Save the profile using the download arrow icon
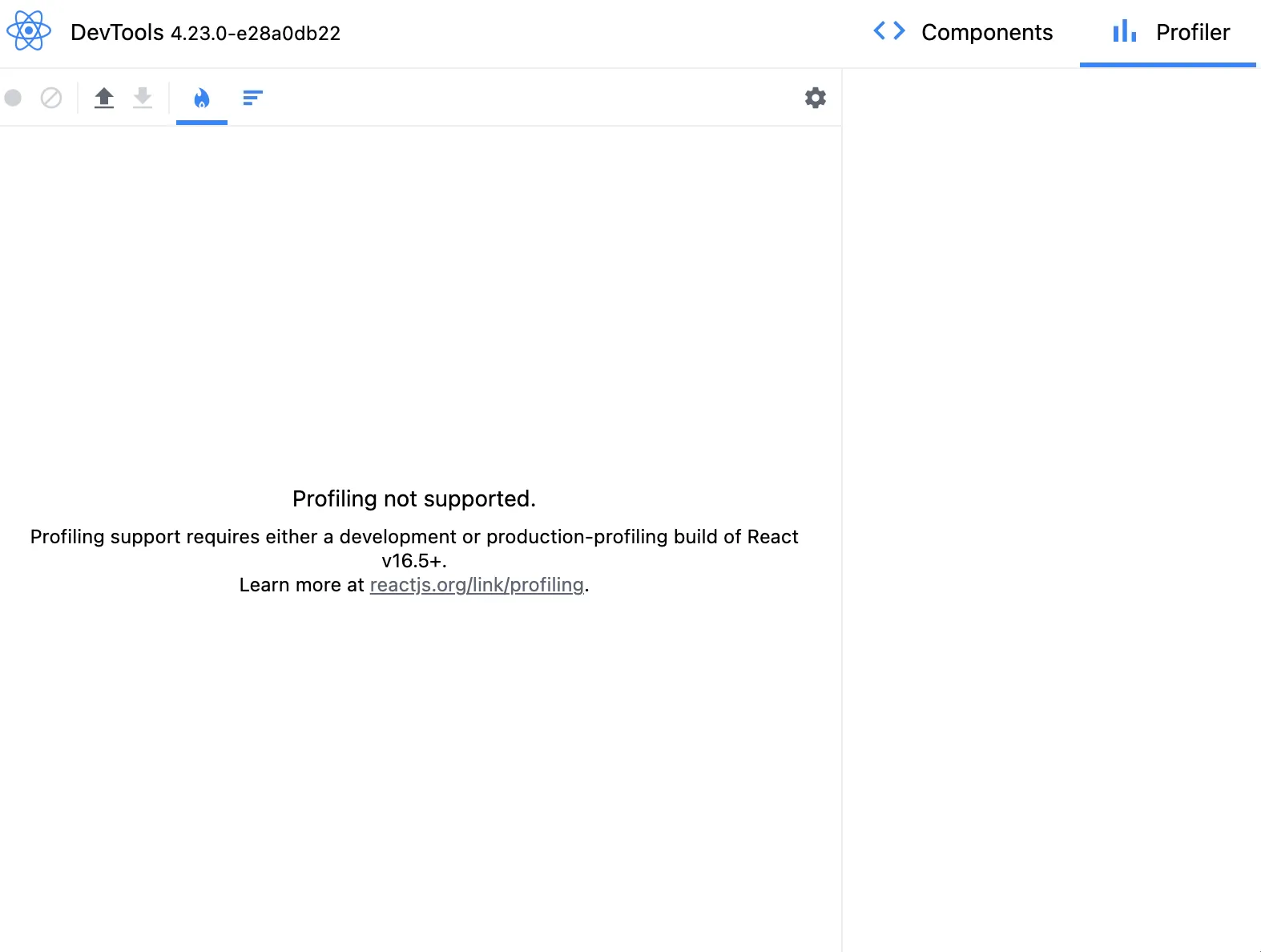 point(143,98)
